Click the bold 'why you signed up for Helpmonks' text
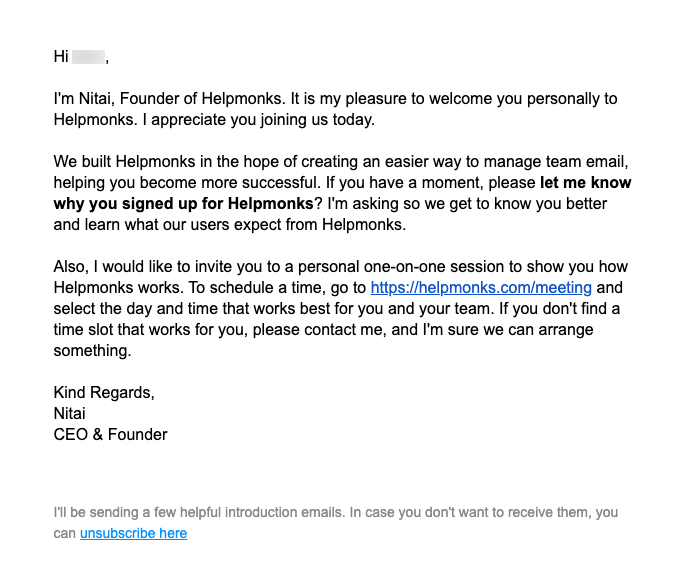Image resolution: width=687 pixels, height=581 pixels. pyautogui.click(x=184, y=204)
